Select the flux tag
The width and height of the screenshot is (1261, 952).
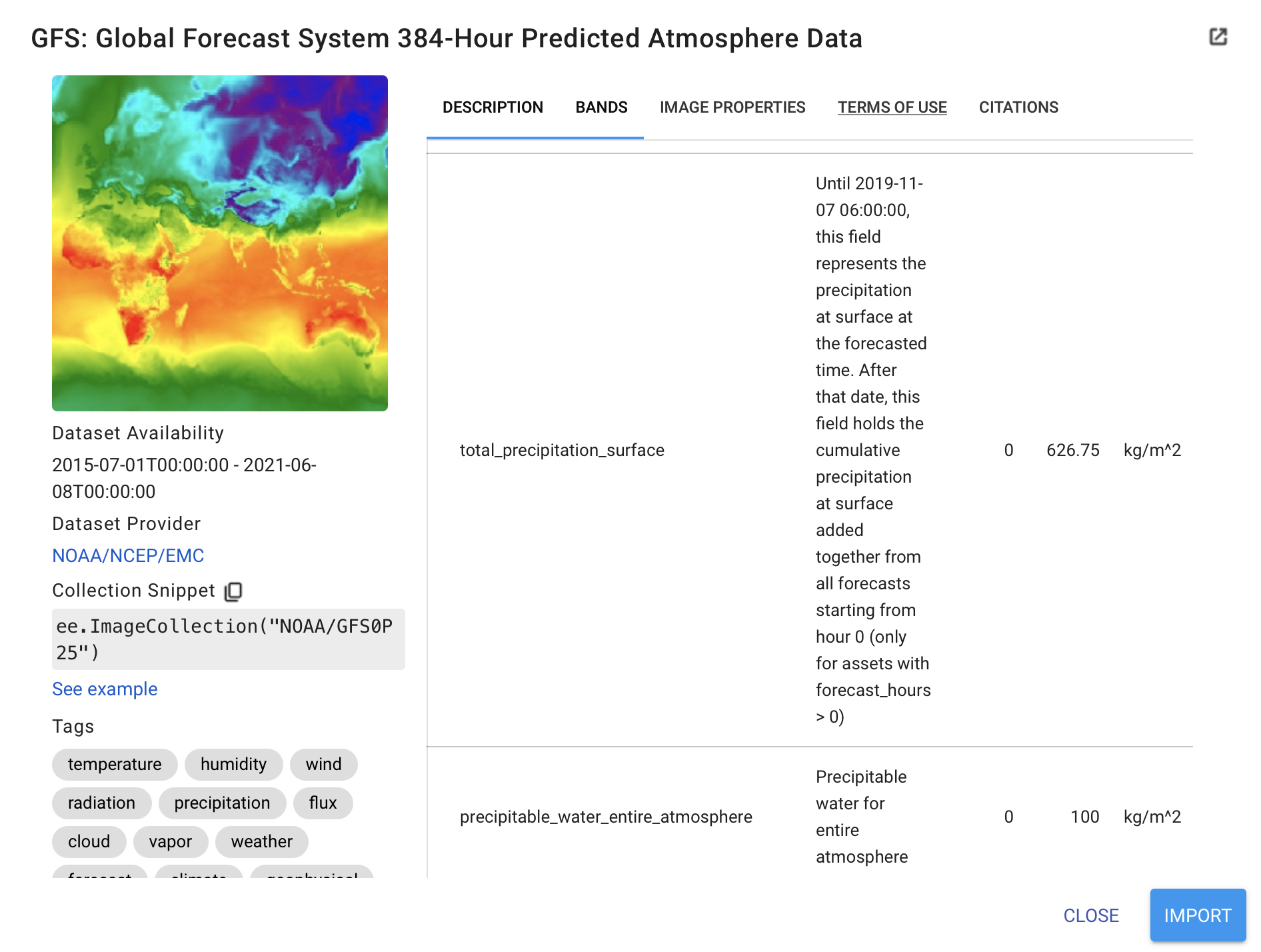click(x=323, y=803)
